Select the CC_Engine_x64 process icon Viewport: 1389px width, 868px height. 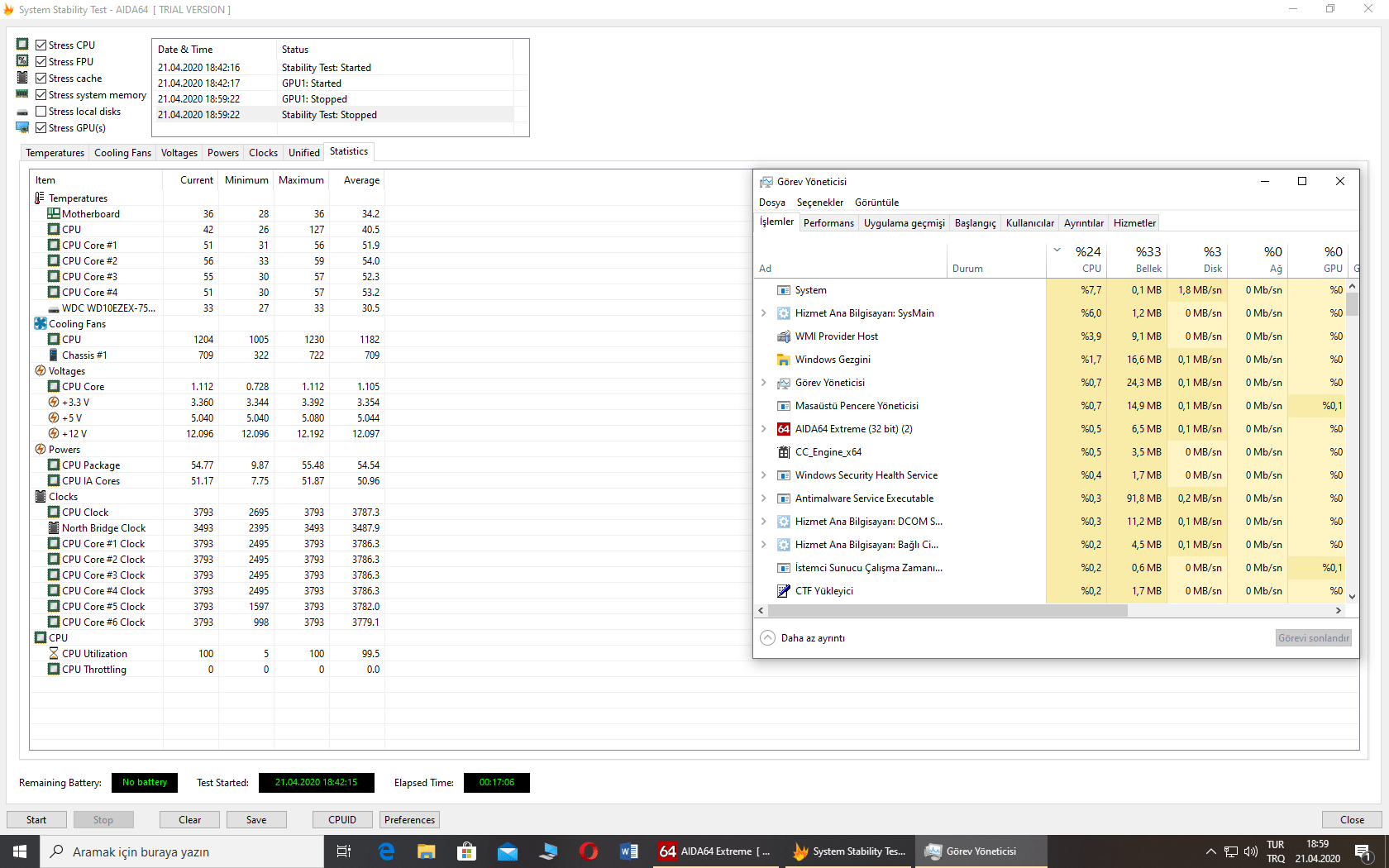pos(784,452)
